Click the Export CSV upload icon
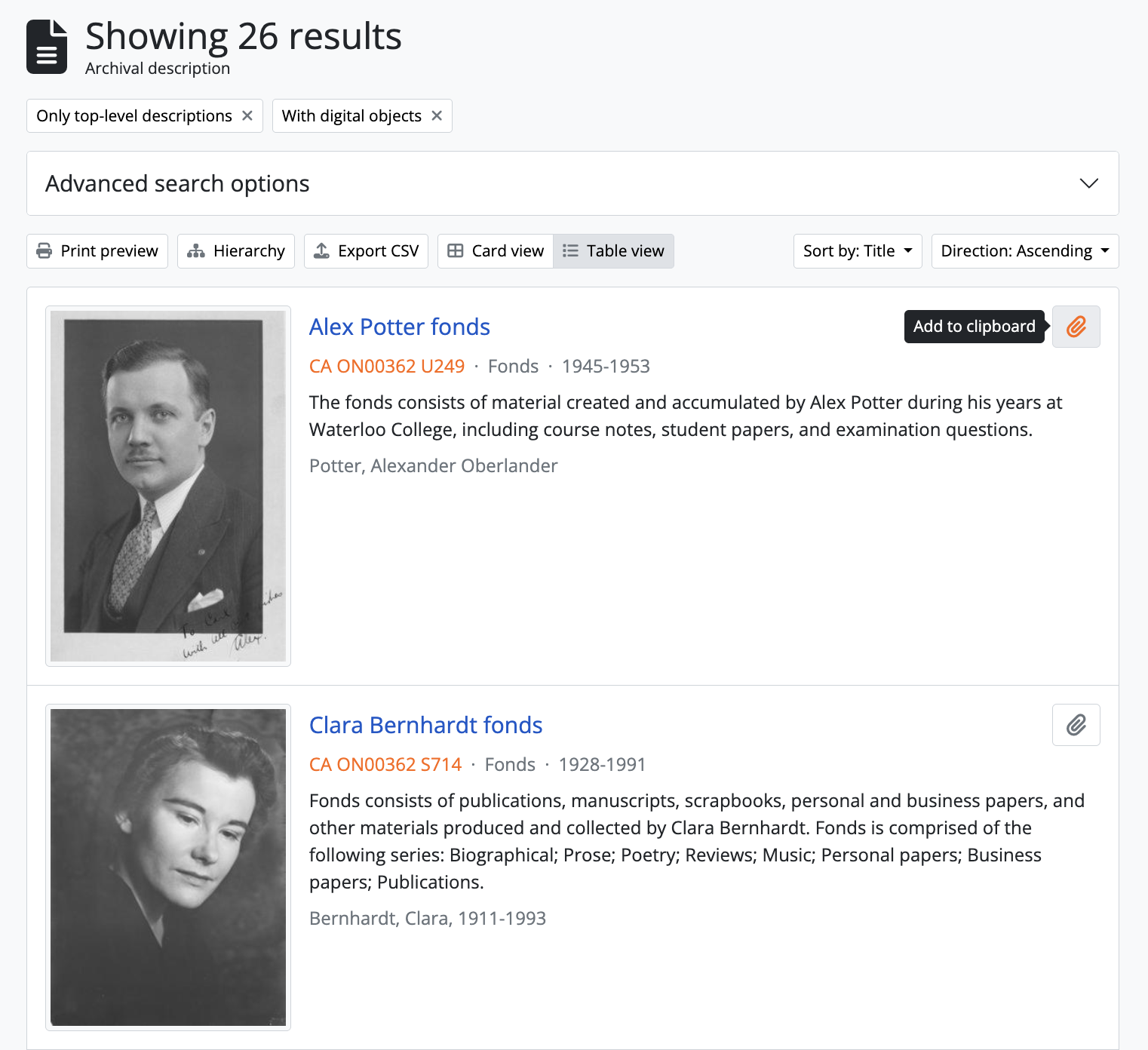Screen dimensions: 1148x1050 (x=322, y=251)
